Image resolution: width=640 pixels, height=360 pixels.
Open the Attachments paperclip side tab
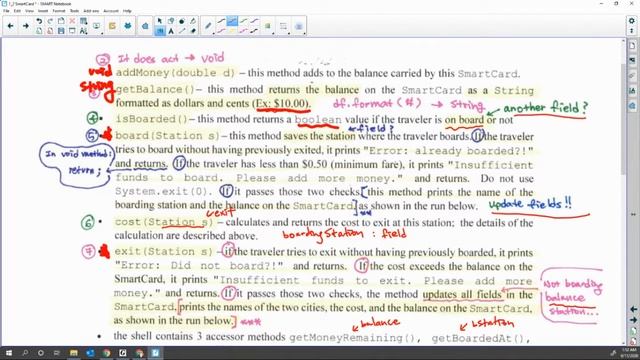pos(632,76)
